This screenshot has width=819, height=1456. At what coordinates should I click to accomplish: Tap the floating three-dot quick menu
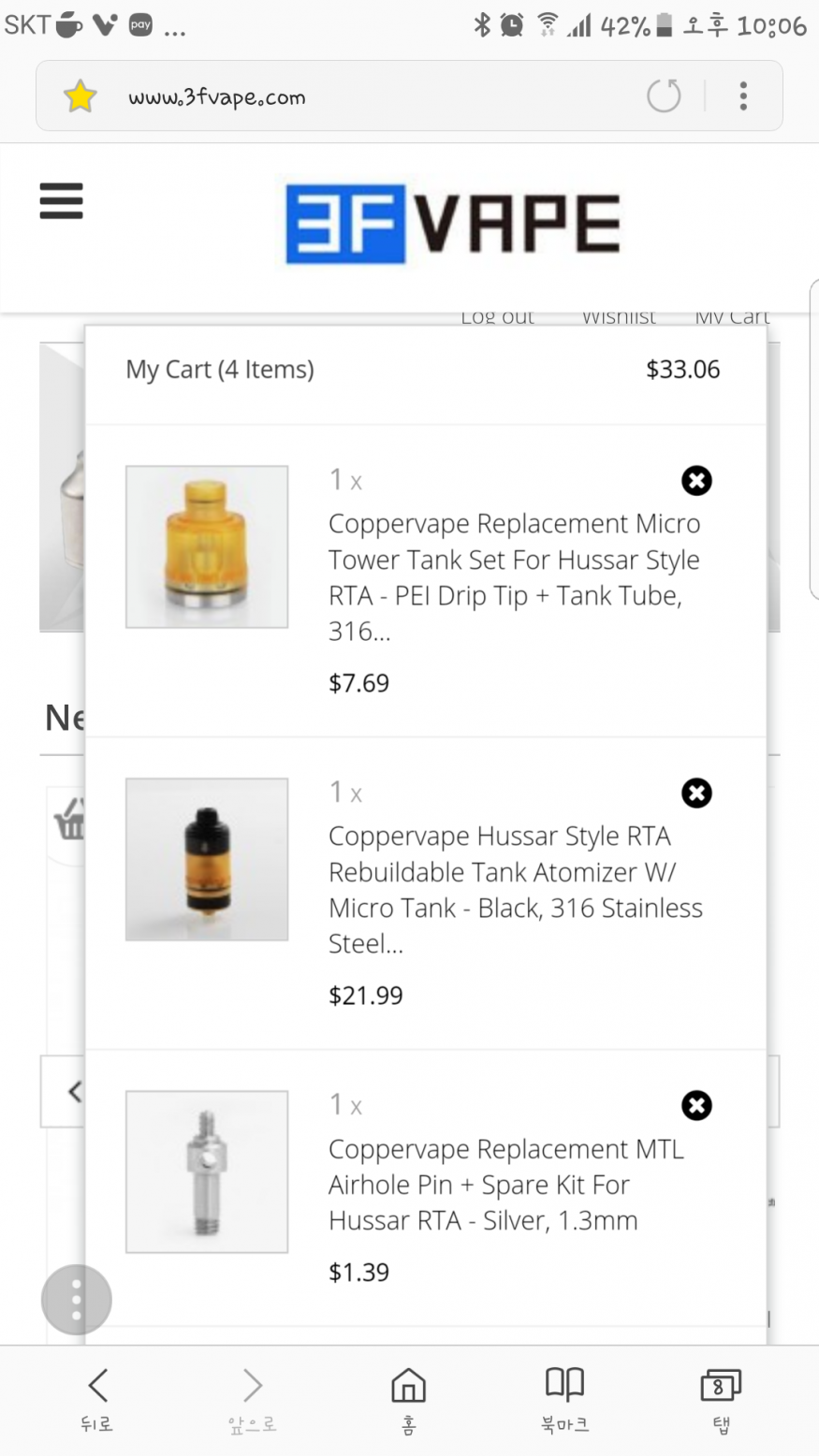(76, 1300)
